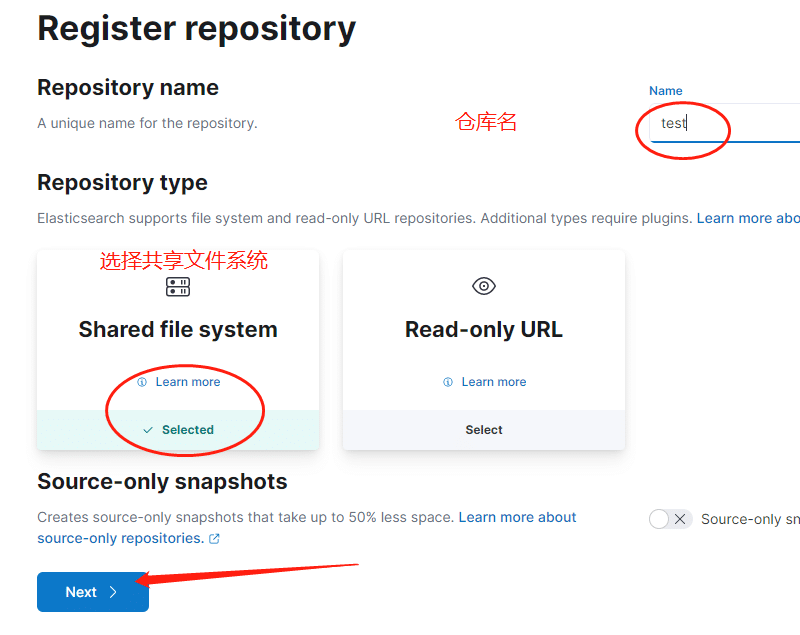Click the X mark on the Source-only toggle

(679, 518)
